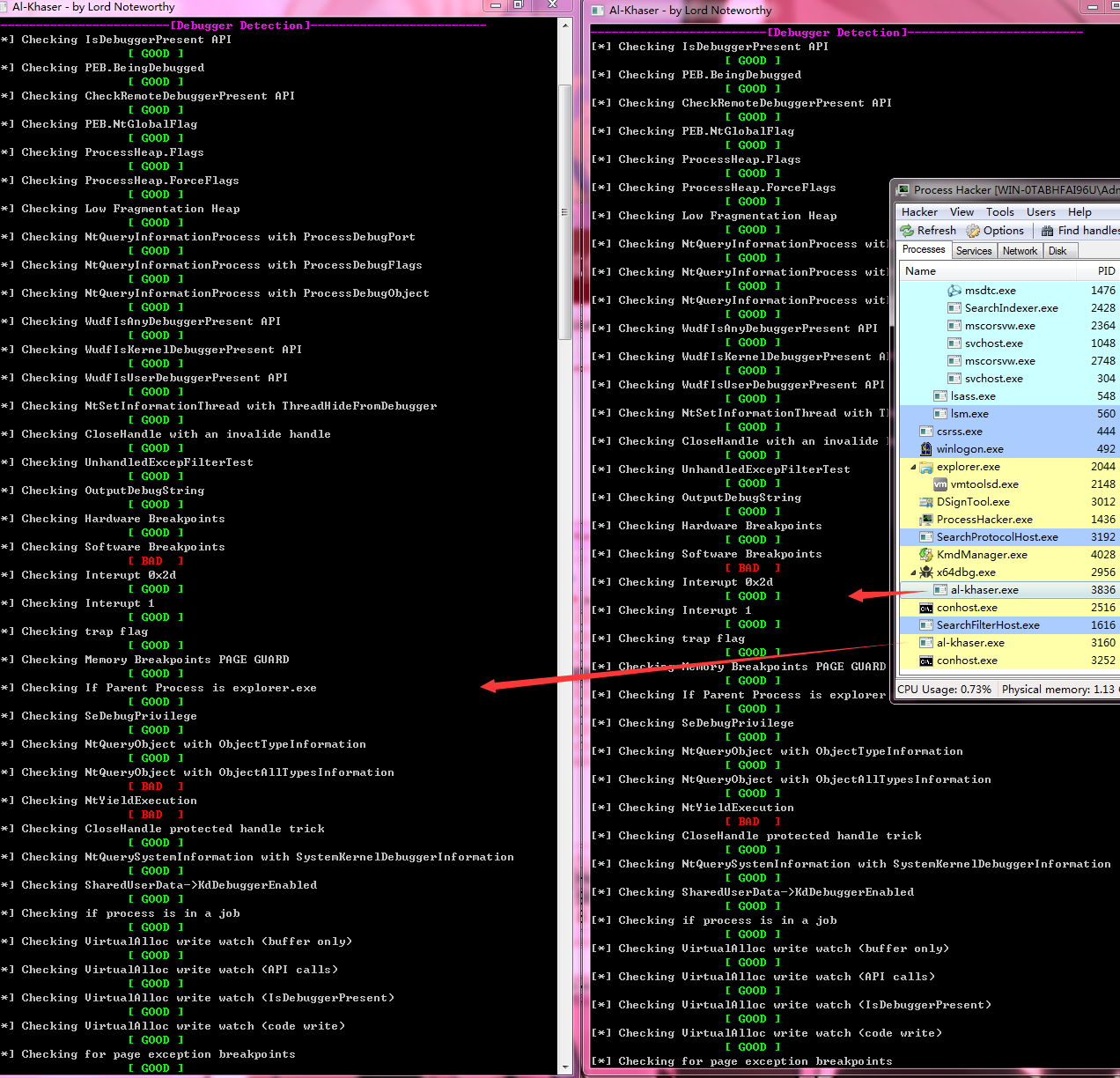
Task: Click "Checking for page exception breakpoints" left console
Action: point(158,1054)
